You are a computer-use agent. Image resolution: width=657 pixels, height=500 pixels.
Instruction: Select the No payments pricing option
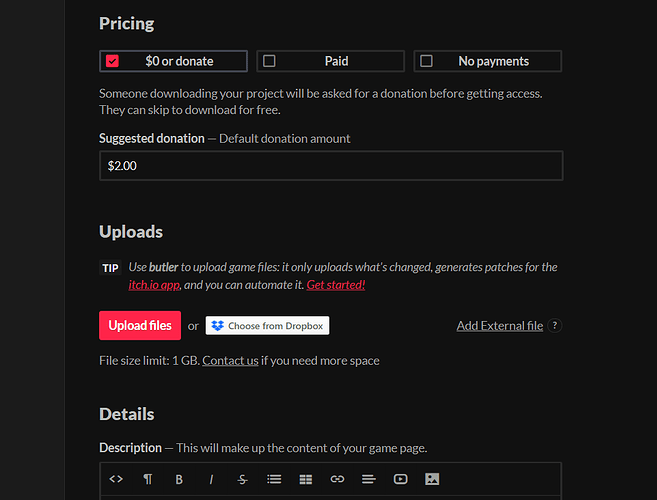pos(487,61)
